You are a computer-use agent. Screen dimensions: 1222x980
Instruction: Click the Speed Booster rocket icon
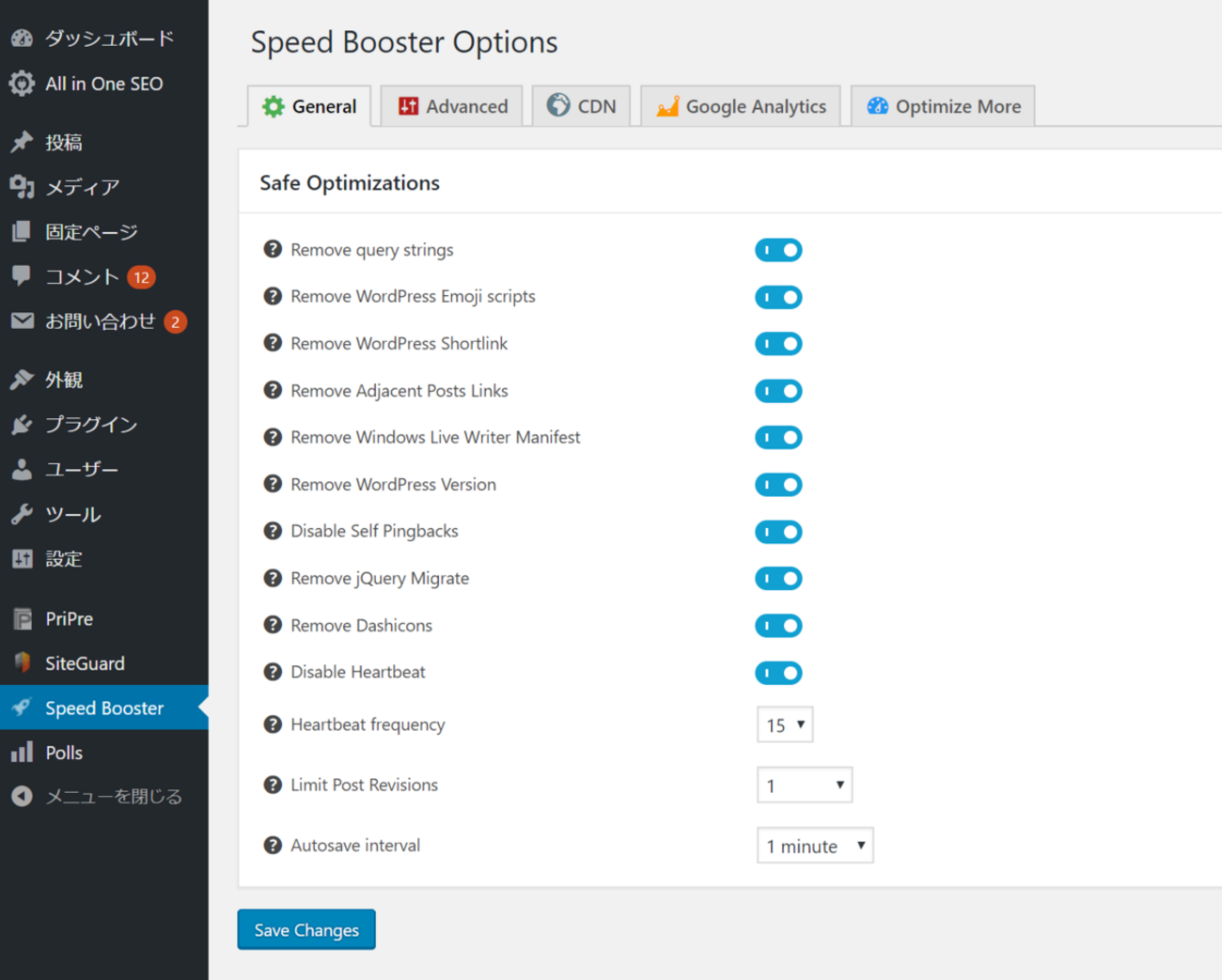pyautogui.click(x=23, y=708)
